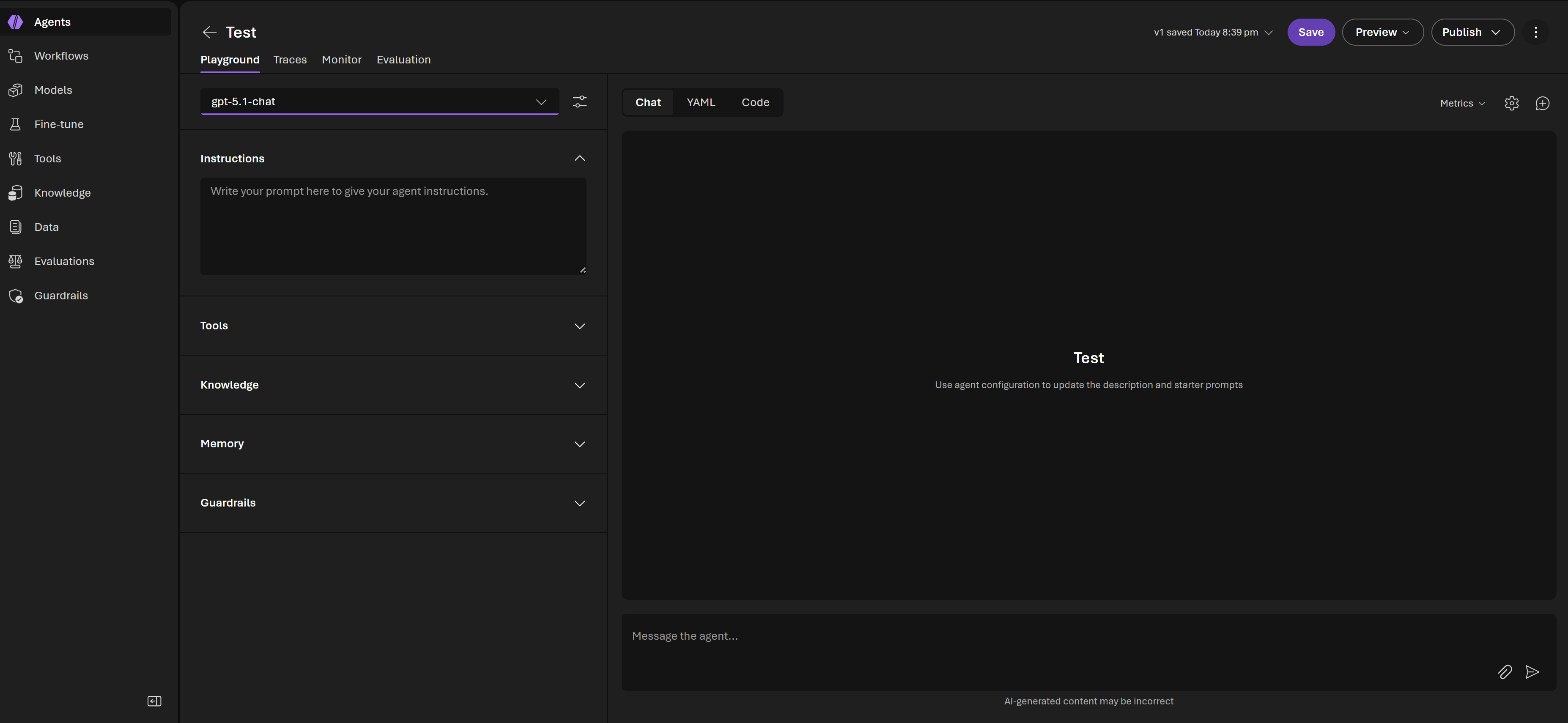Collapse the Instructions section
This screenshot has width=1568, height=723.
579,158
